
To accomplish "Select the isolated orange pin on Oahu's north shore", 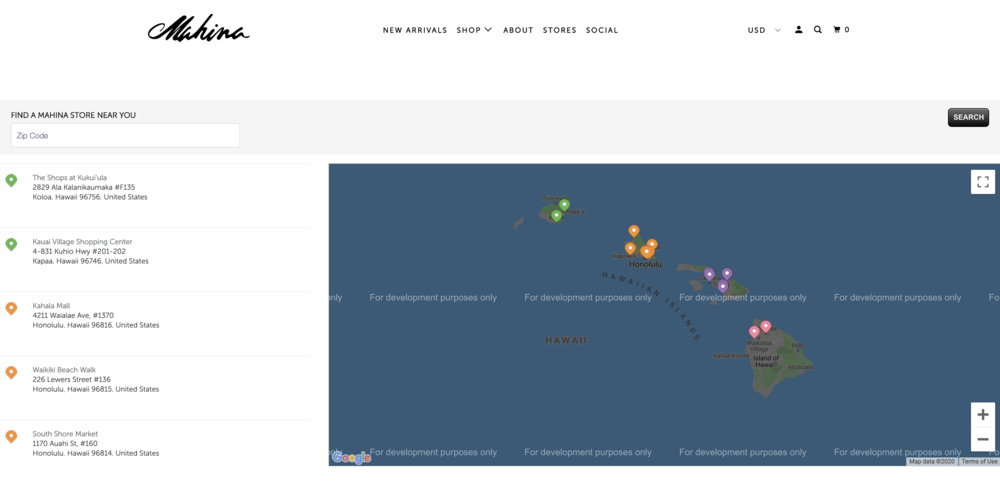I will [x=633, y=230].
